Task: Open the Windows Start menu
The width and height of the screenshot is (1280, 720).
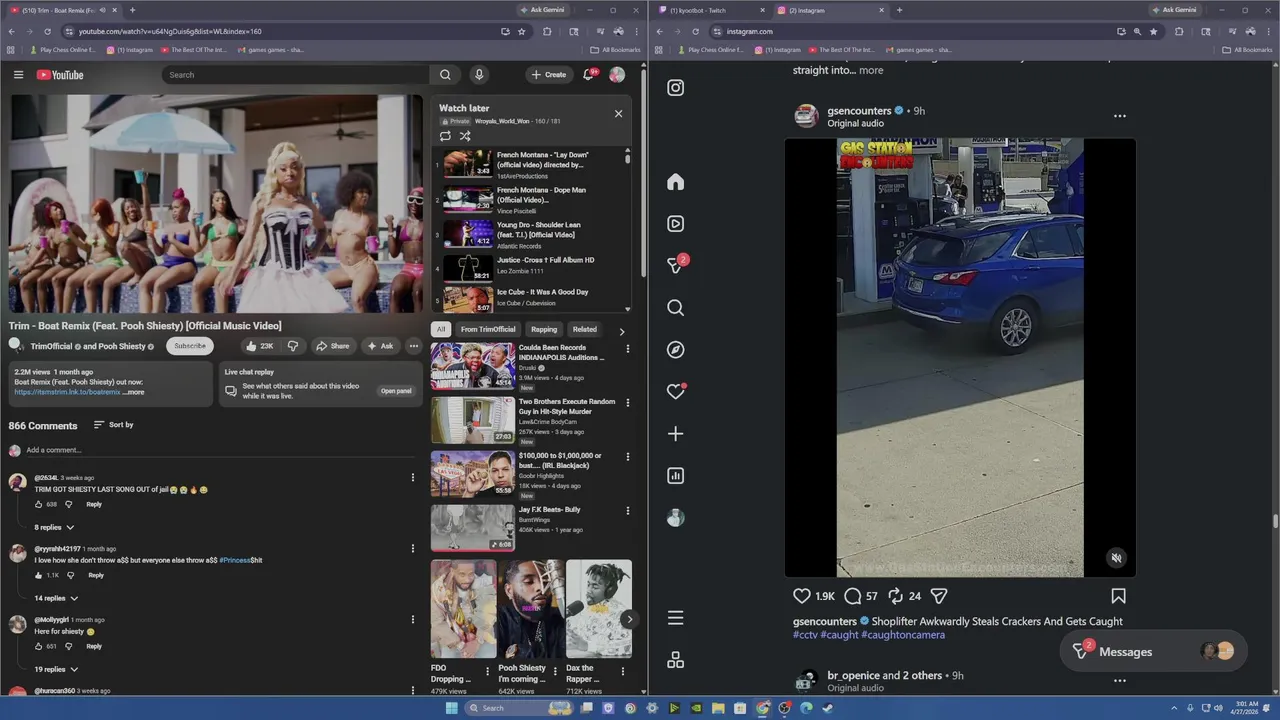Action: tap(451, 708)
